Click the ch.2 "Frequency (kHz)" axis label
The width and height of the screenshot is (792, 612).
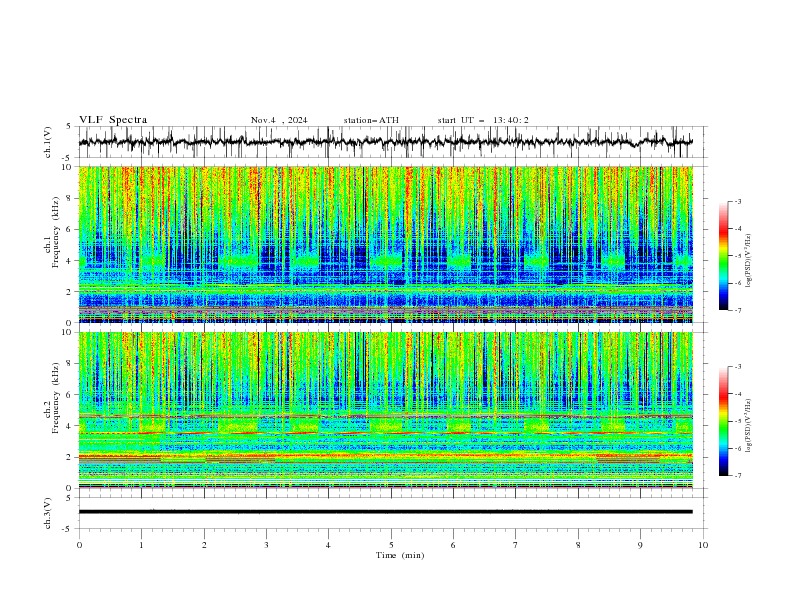pyautogui.click(x=56, y=397)
